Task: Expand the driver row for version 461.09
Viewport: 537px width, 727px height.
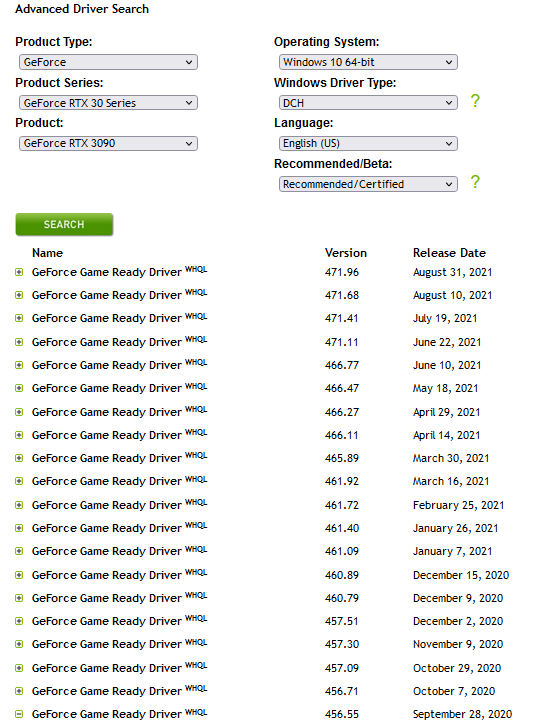Action: point(19,551)
